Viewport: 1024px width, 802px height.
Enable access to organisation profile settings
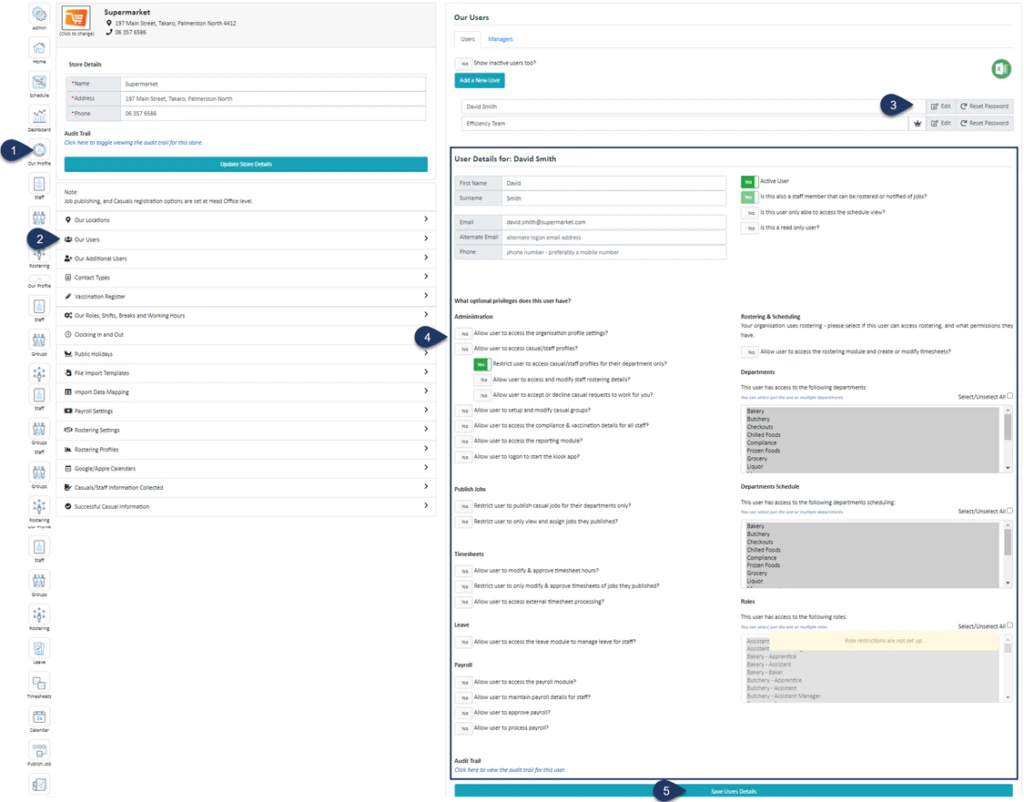pyautogui.click(x=463, y=334)
